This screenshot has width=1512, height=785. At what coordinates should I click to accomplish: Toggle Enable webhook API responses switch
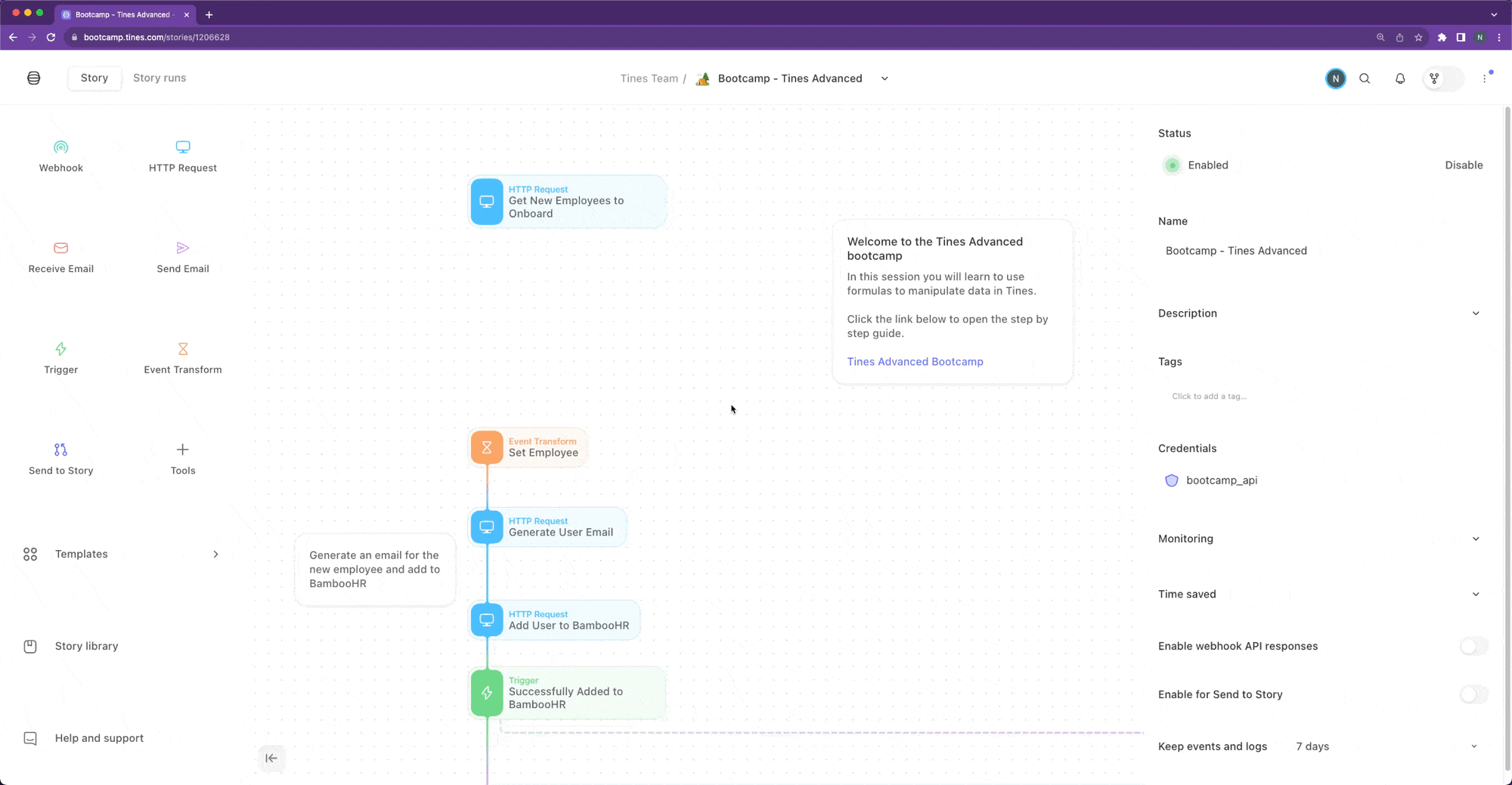click(x=1473, y=646)
